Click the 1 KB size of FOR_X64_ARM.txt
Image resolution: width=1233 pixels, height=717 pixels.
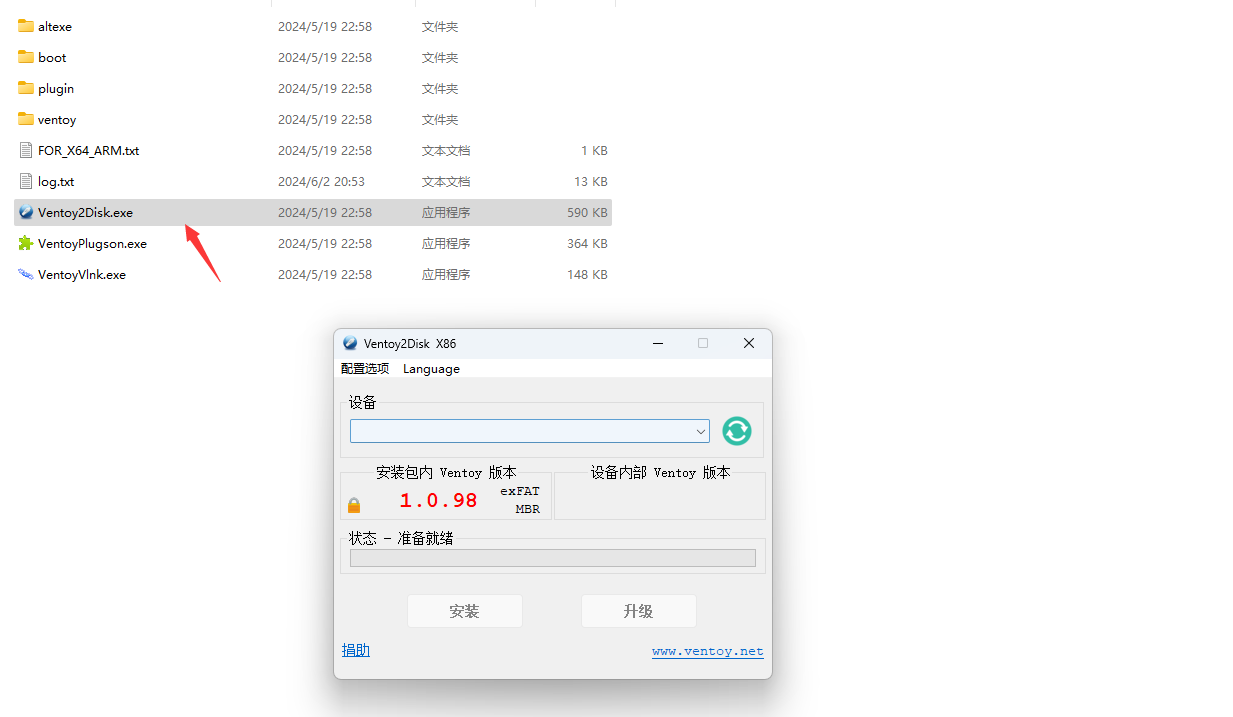pyautogui.click(x=594, y=150)
